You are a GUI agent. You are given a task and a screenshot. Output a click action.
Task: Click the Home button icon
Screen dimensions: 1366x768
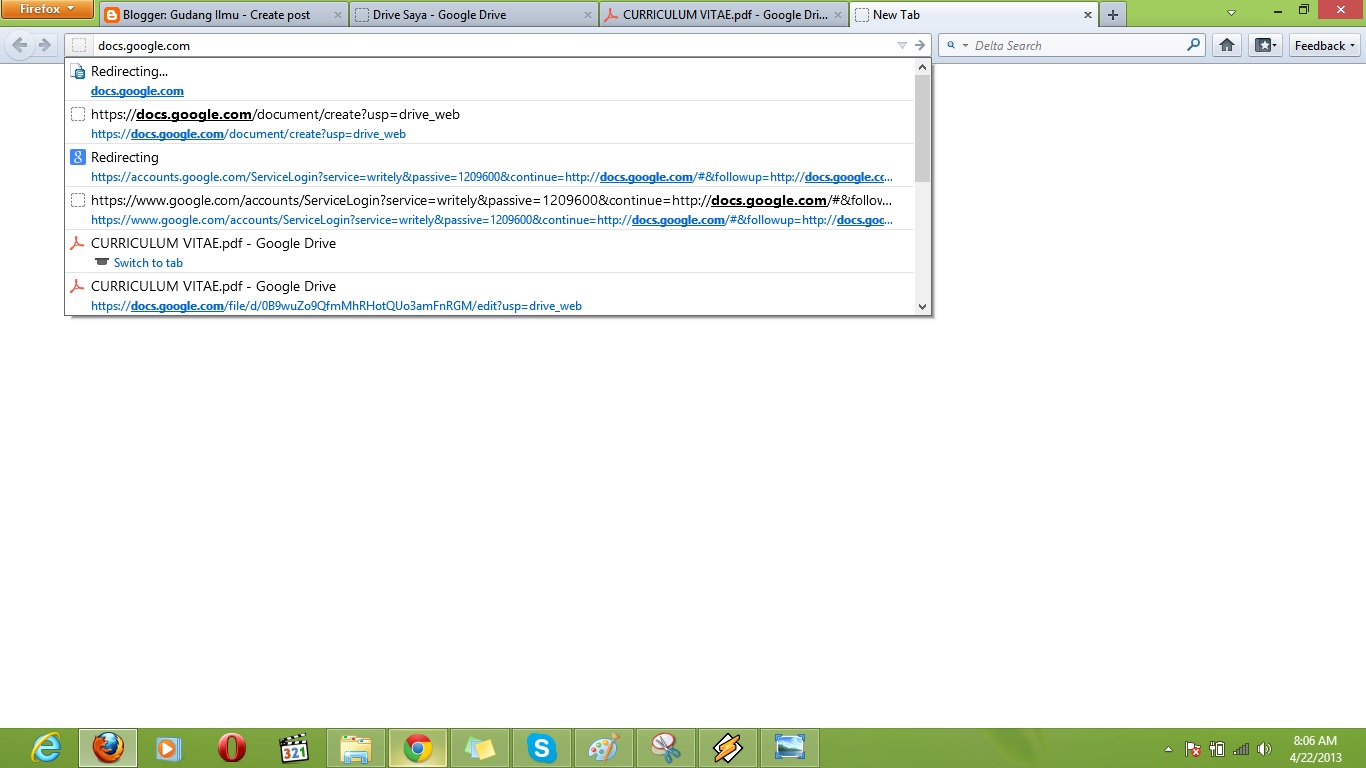tap(1227, 45)
